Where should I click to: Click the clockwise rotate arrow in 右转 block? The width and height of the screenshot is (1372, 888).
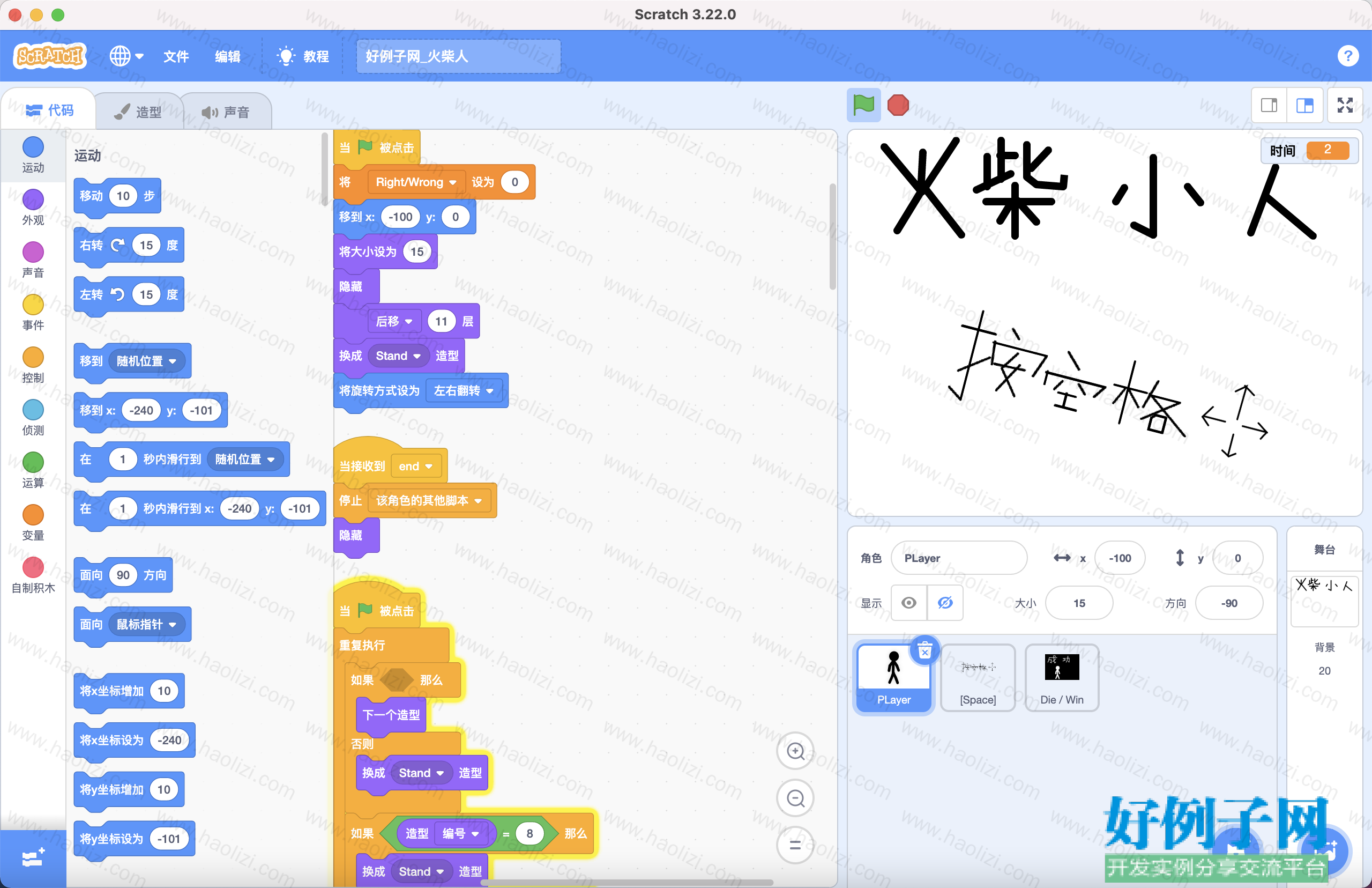coord(117,245)
